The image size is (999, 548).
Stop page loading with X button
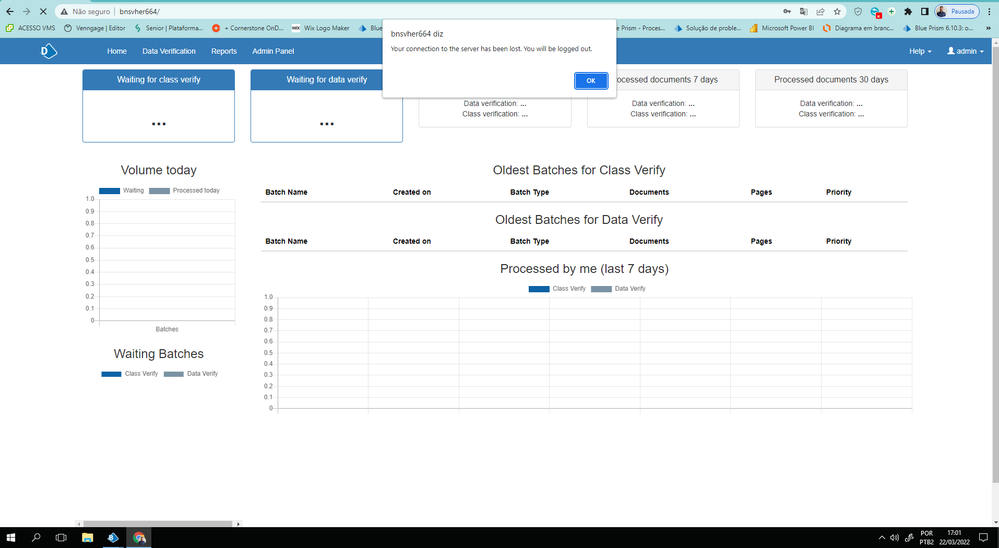[43, 11]
